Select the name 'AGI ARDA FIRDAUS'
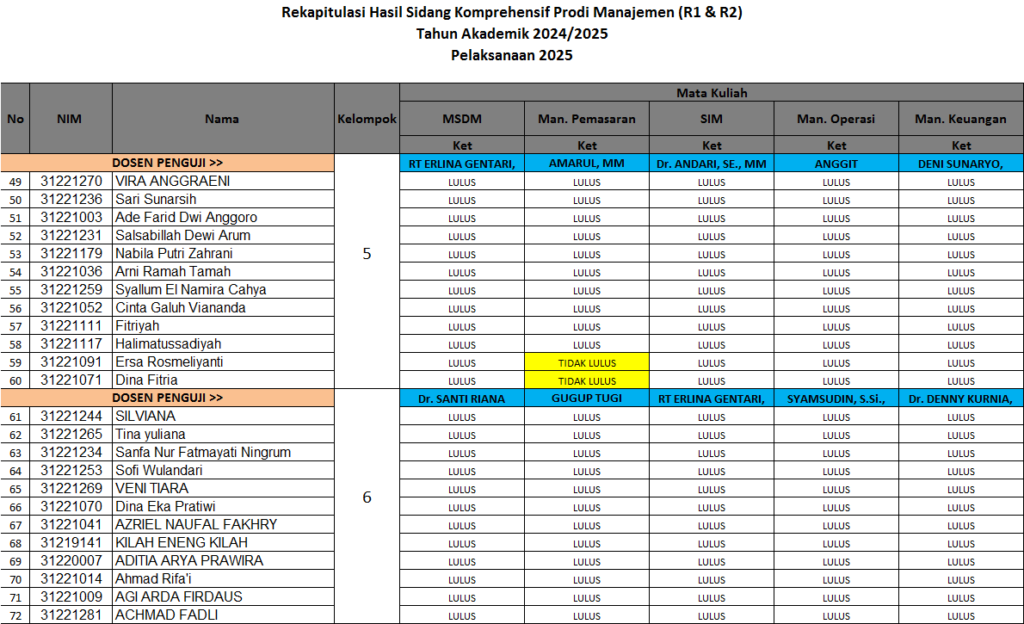This screenshot has height=624, width=1024. [x=179, y=597]
